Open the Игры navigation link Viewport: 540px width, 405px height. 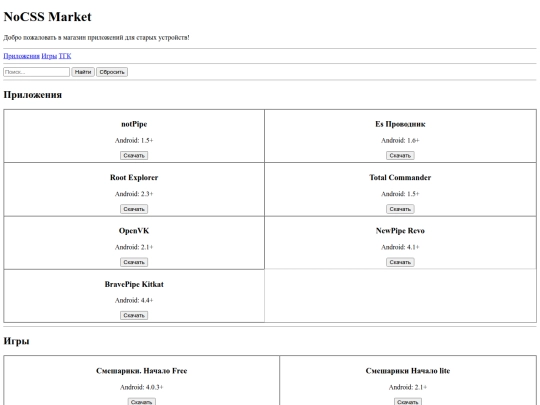pyautogui.click(x=49, y=56)
